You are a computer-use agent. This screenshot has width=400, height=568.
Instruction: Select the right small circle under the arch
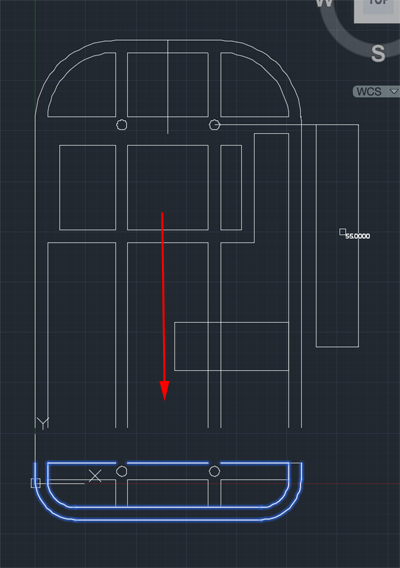coord(214,125)
